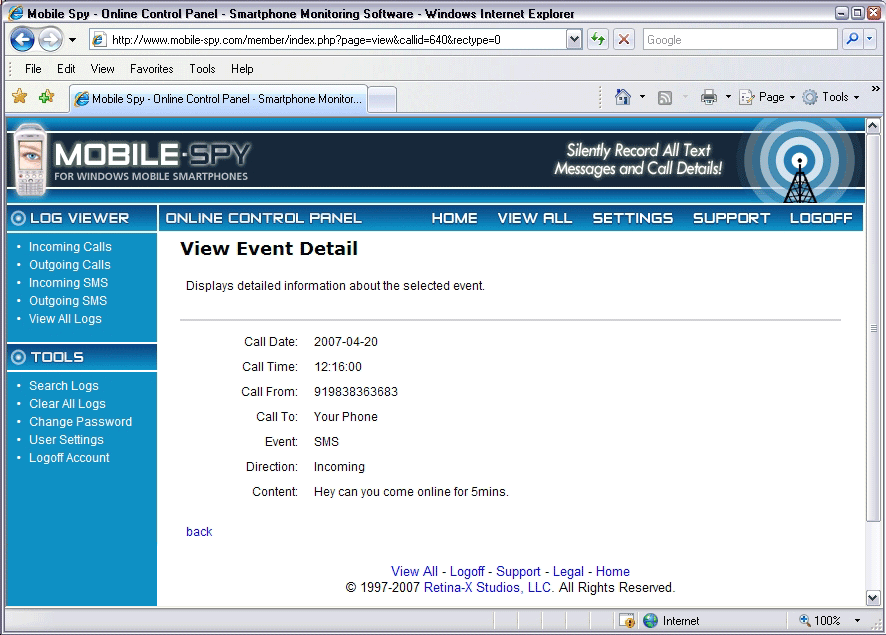The width and height of the screenshot is (886, 635).
Task: Expand the Home button dropdown arrow
Action: click(x=642, y=97)
